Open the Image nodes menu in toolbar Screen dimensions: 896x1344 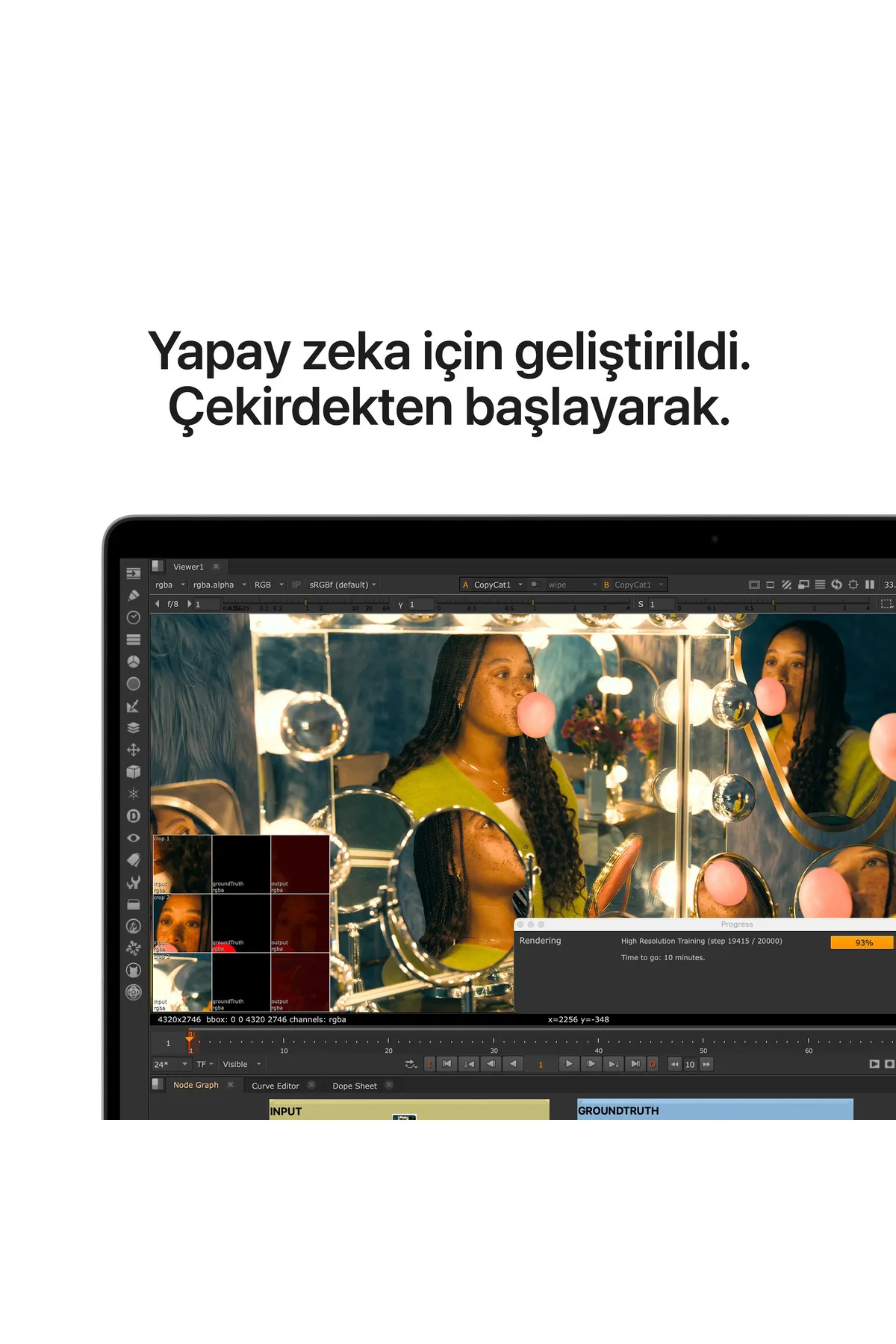click(x=134, y=573)
